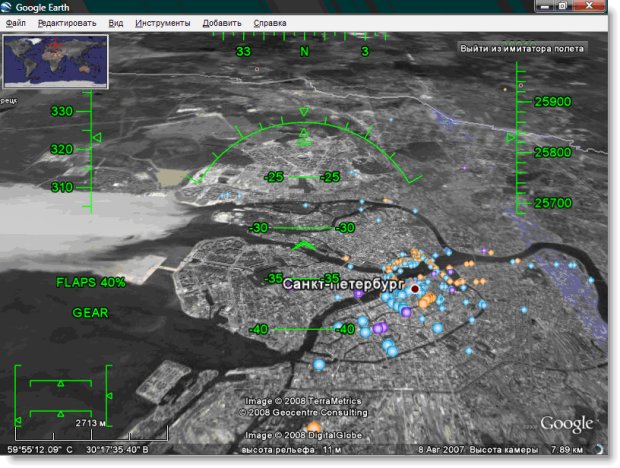Click the Санкт-Петербург city label
Image resolution: width=620 pixels, height=468 pixels.
(344, 284)
